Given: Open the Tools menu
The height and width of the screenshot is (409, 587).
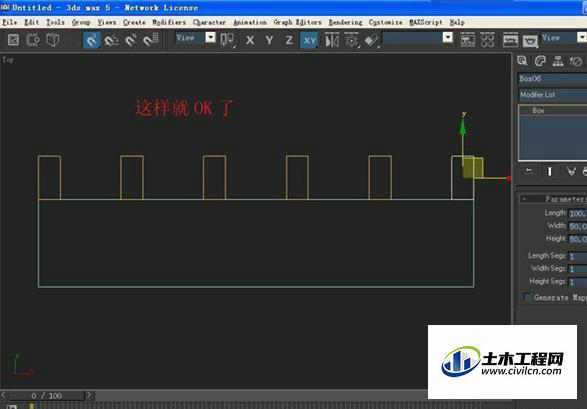Looking at the screenshot, I should point(55,22).
